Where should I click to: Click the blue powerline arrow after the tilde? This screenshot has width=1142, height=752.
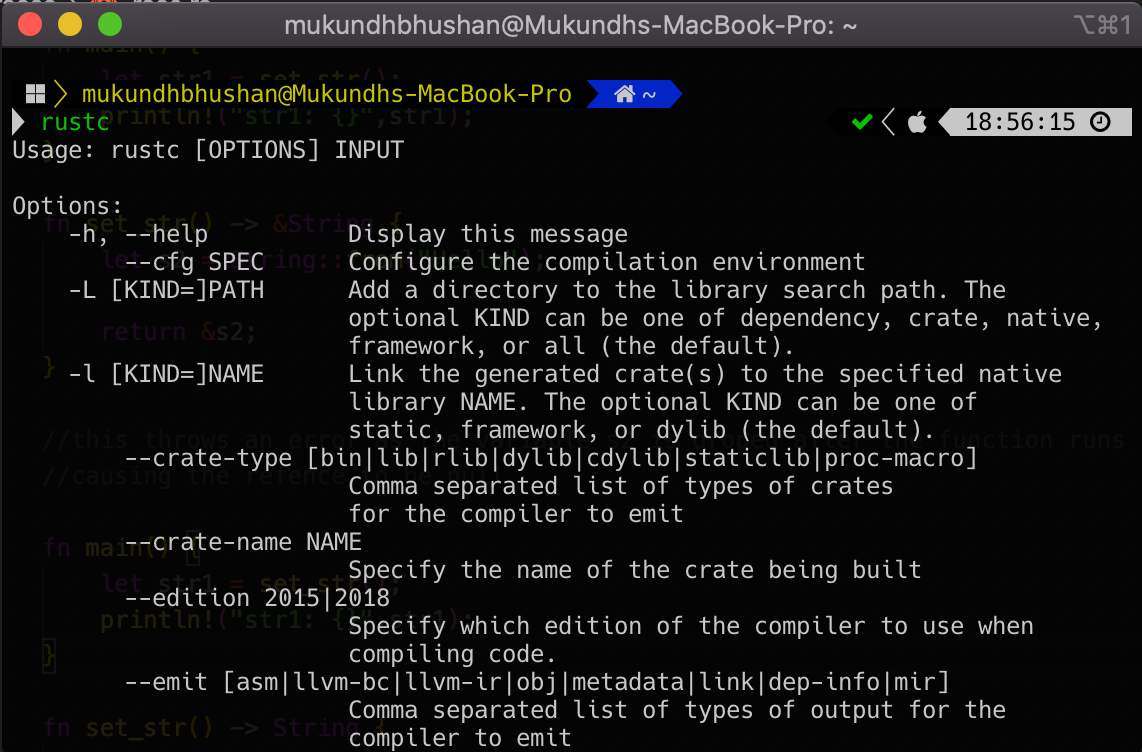(x=671, y=94)
